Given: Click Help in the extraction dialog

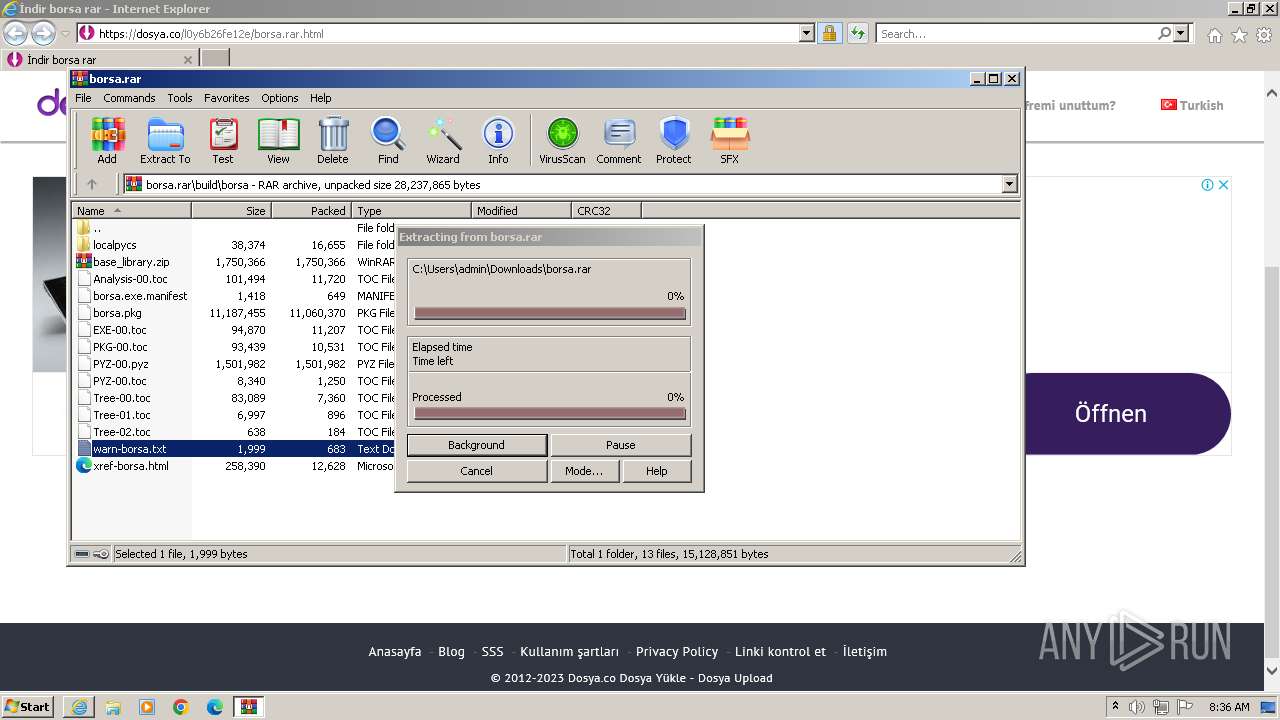Looking at the screenshot, I should (x=657, y=471).
